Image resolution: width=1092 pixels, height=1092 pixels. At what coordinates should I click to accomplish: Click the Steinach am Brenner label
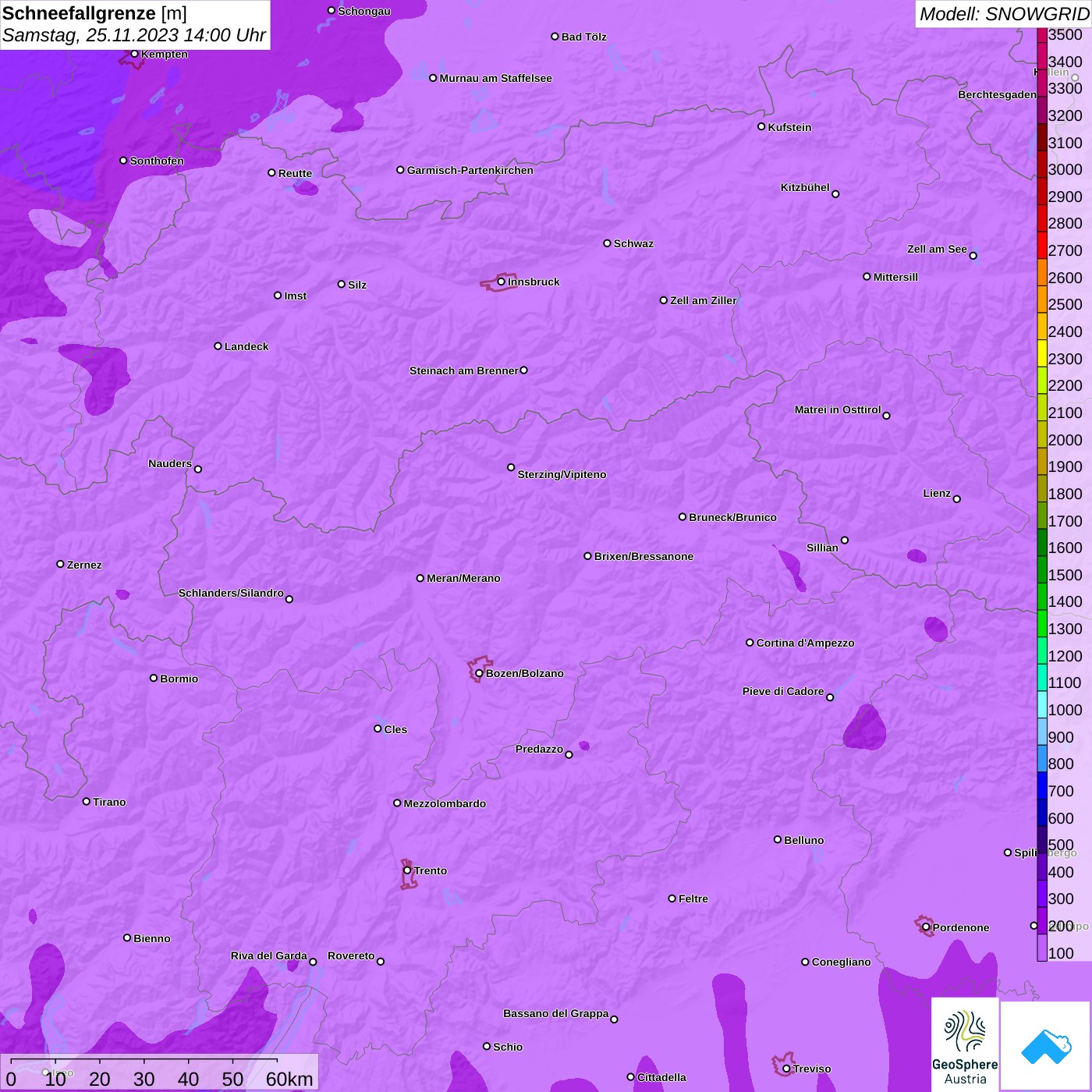click(x=463, y=370)
